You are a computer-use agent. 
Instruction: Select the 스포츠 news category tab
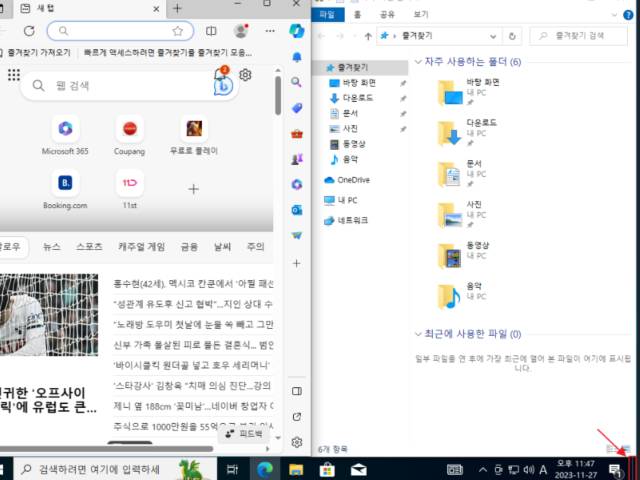tap(89, 246)
